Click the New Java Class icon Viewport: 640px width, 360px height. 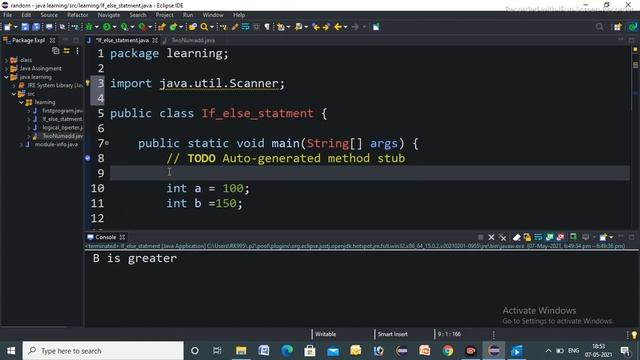173,27
